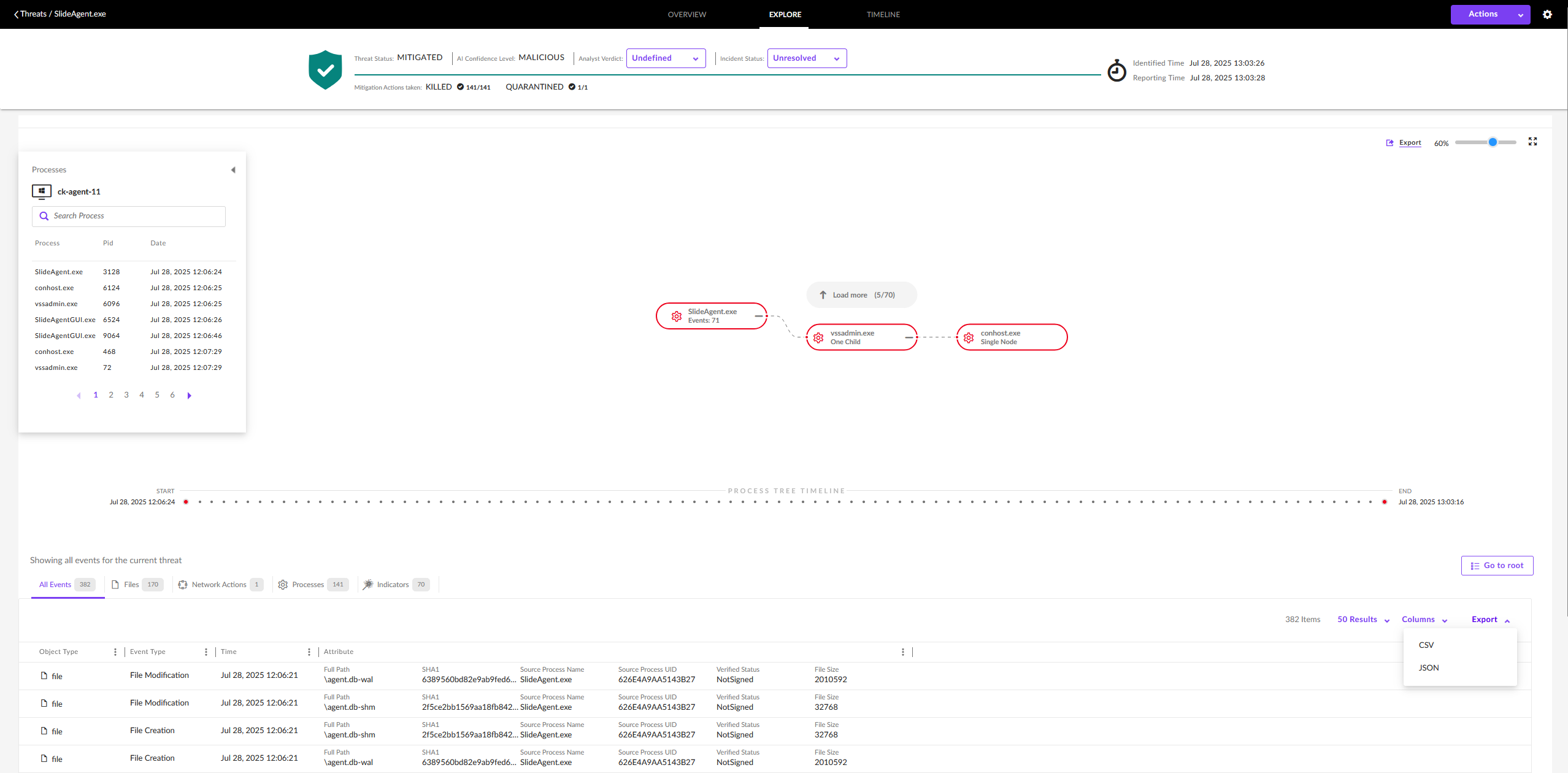The height and width of the screenshot is (773, 1568).
Task: Collapse vssadmin.exe node children
Action: point(909,337)
